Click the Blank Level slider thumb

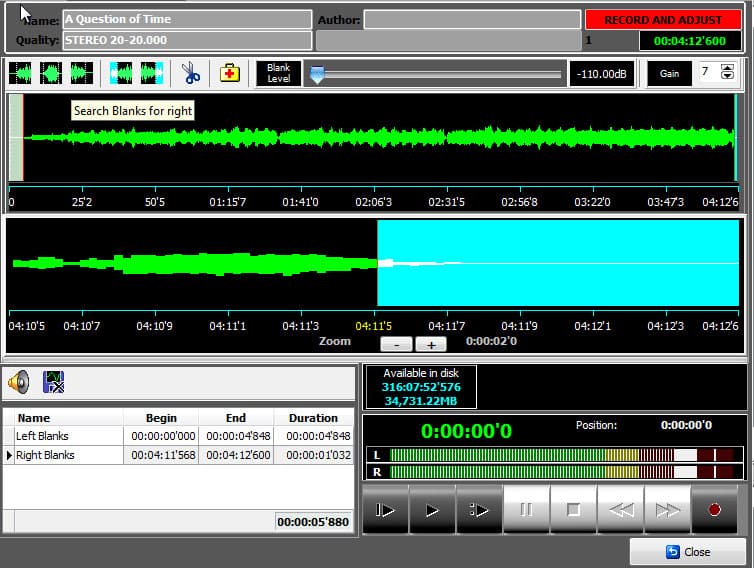click(x=317, y=75)
